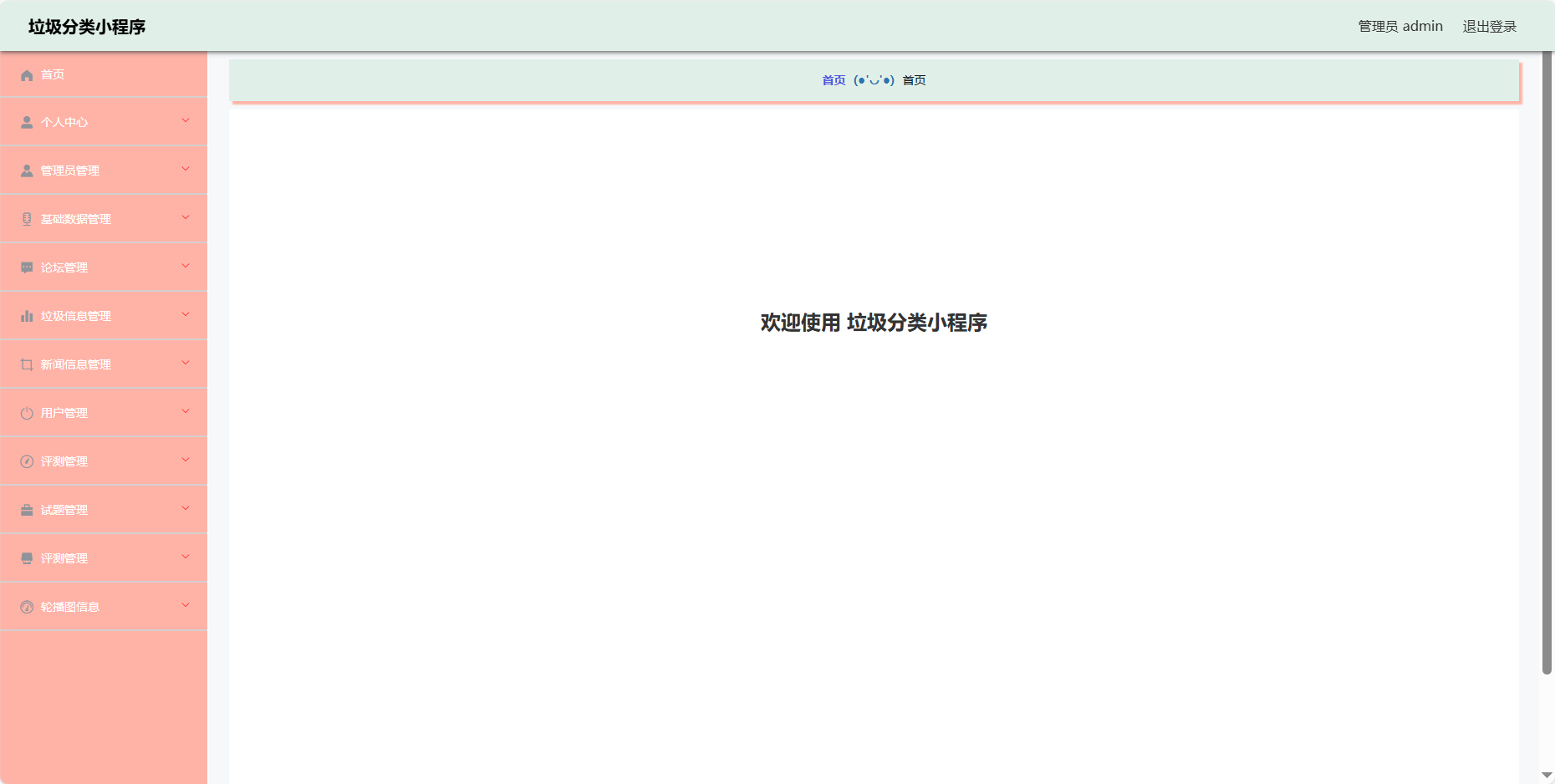
Task: Click the chat bubble icon next to 论坛管理
Action: [27, 267]
